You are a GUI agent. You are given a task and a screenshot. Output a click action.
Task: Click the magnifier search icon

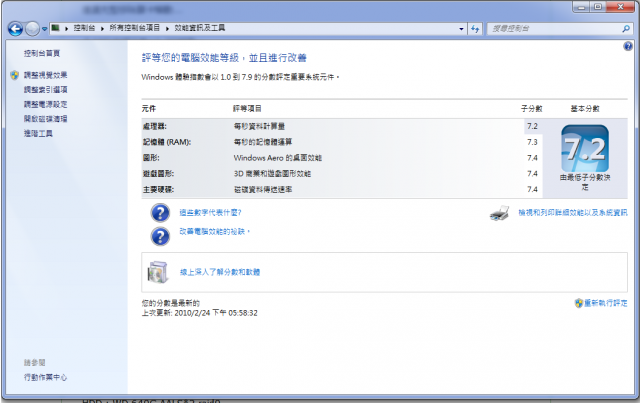tap(626, 29)
